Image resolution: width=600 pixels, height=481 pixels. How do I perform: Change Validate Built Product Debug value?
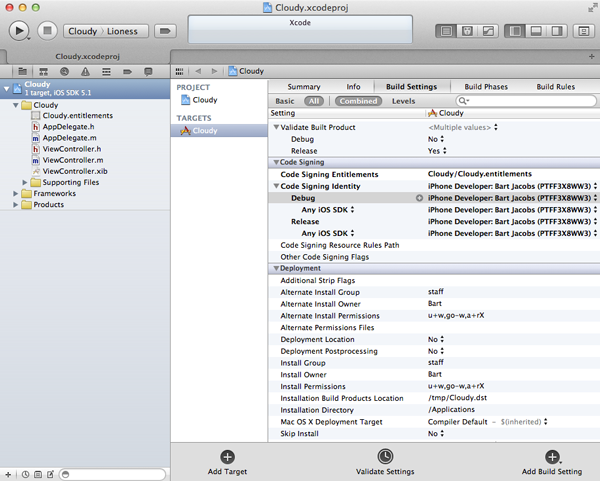coord(436,139)
